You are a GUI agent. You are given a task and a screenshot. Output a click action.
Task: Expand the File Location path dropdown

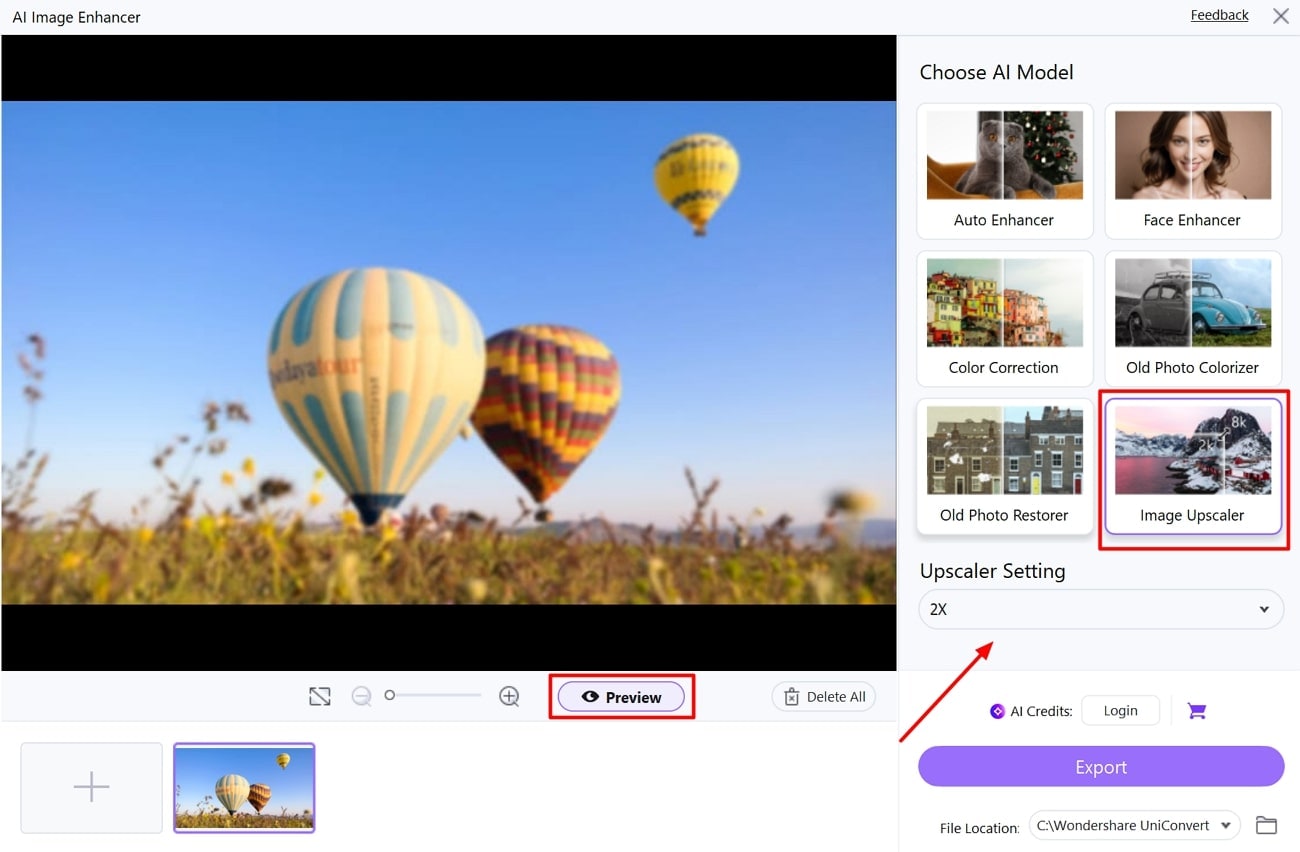[x=1135, y=825]
